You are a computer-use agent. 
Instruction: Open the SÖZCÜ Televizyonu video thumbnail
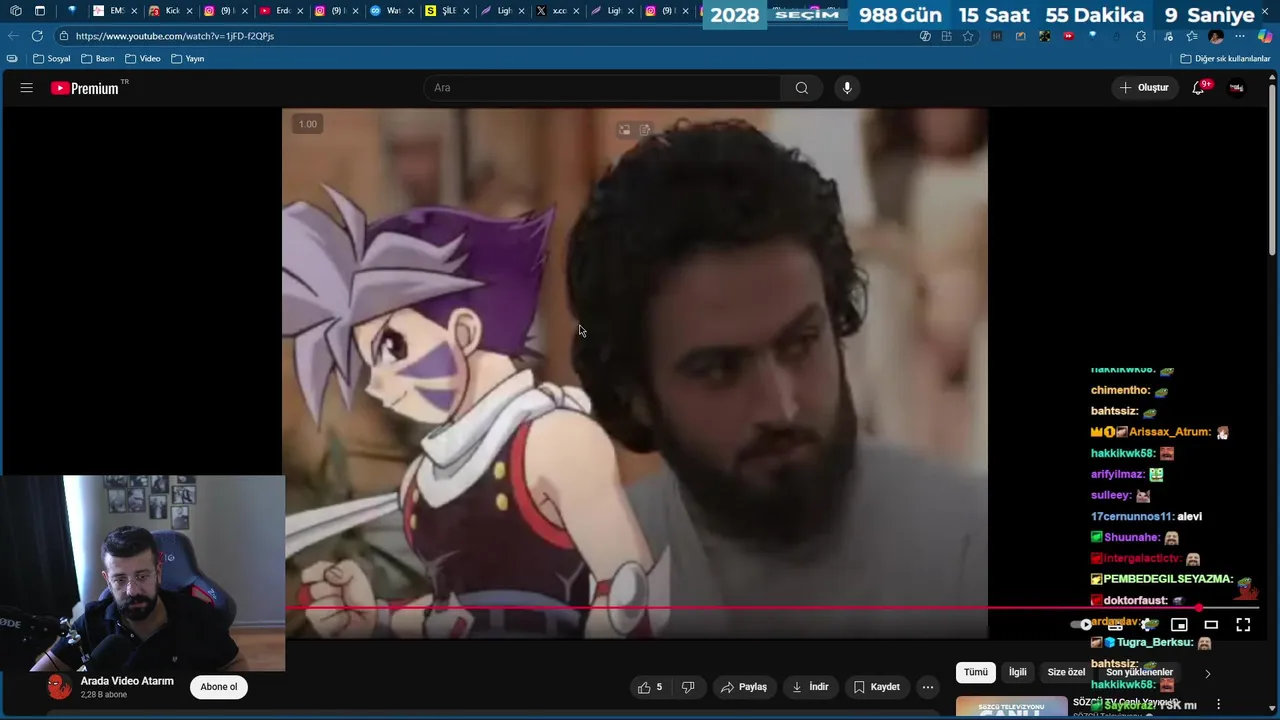[x=1011, y=707]
